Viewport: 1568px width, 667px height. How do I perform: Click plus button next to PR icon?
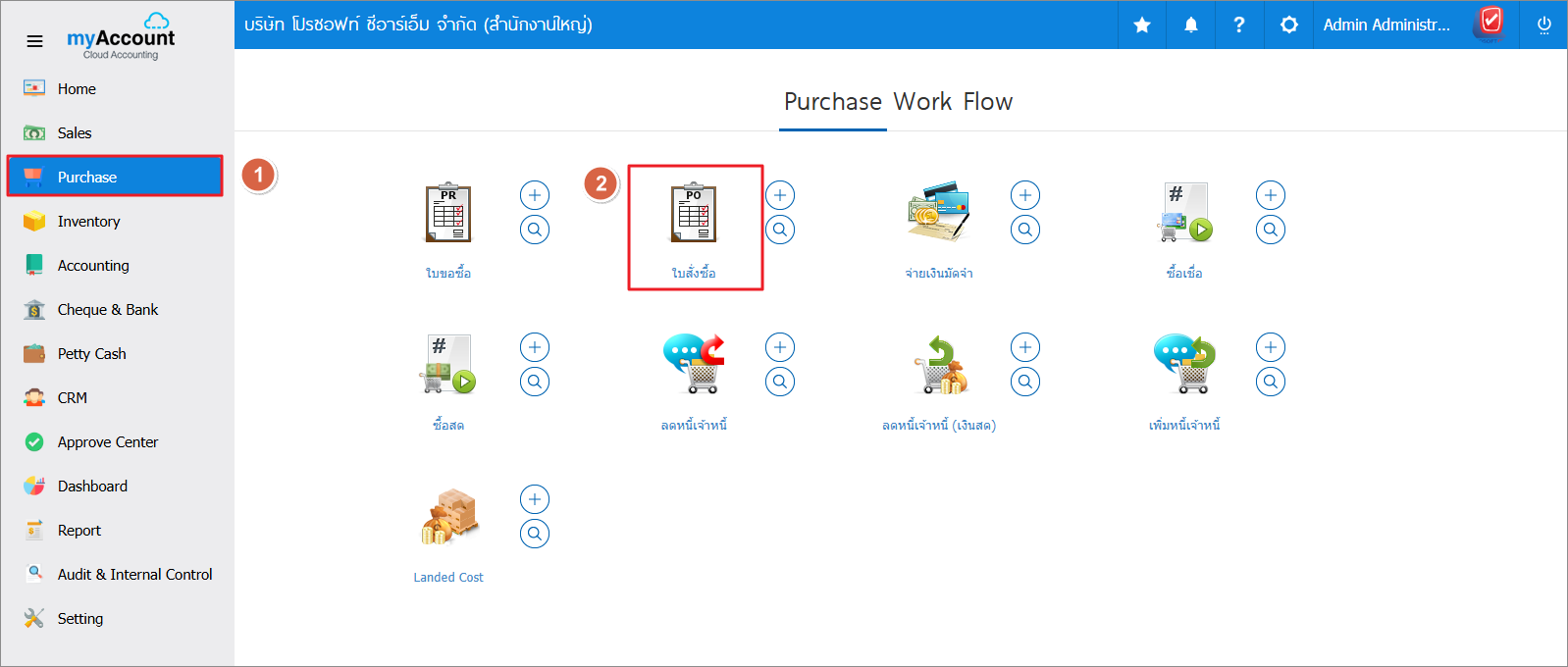pos(535,195)
